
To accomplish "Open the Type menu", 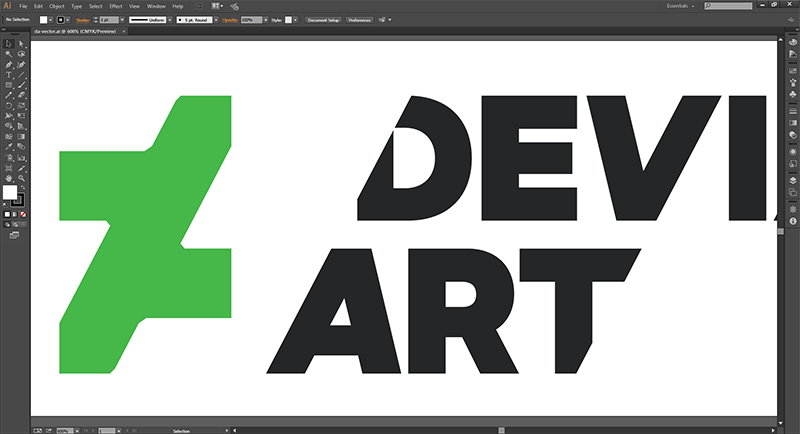I will [77, 6].
